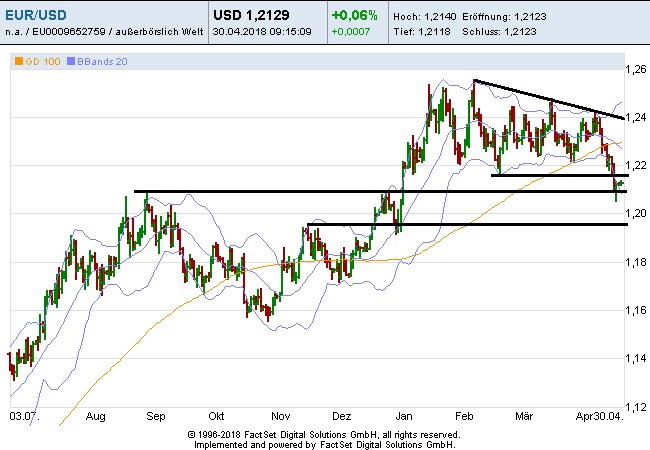Click the Mär x-axis label

tap(524, 416)
